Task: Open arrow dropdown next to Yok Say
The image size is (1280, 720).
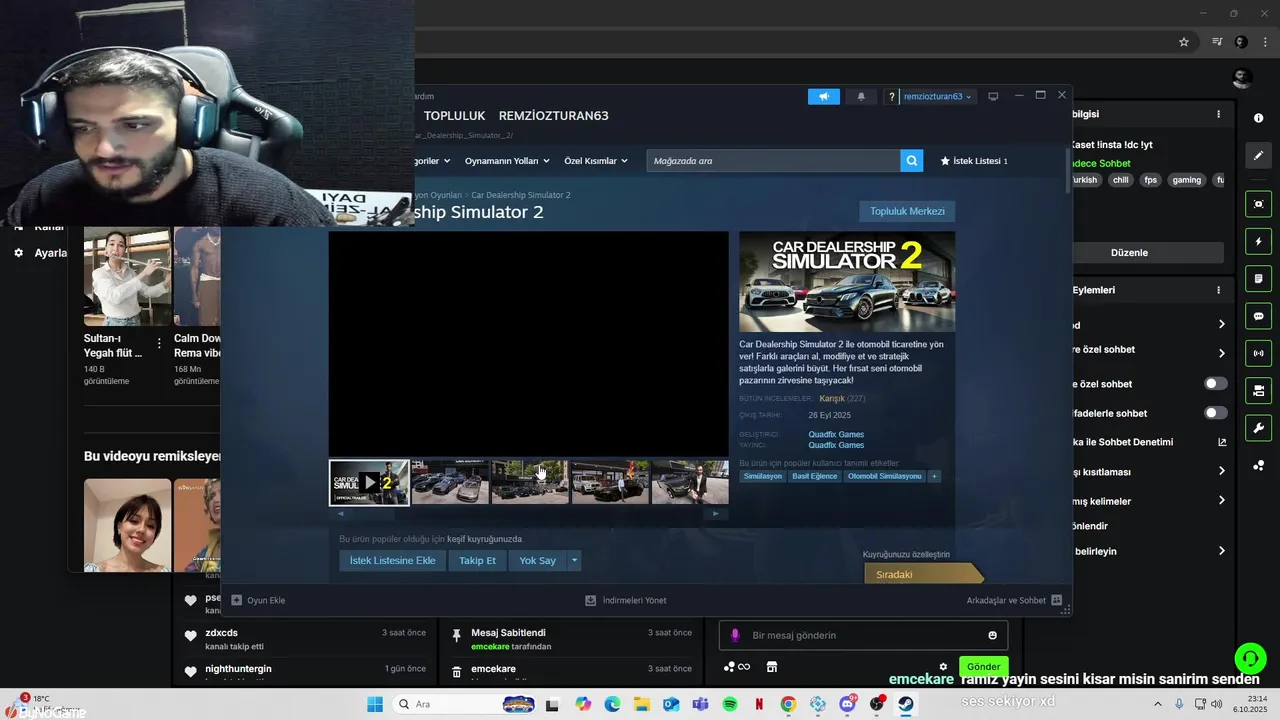Action: [574, 561]
